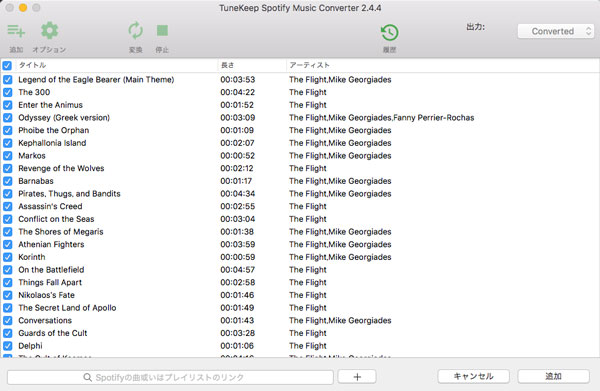Select the track title 'Kephallonia Island'
Image resolution: width=600 pixels, height=391 pixels.
[52, 143]
